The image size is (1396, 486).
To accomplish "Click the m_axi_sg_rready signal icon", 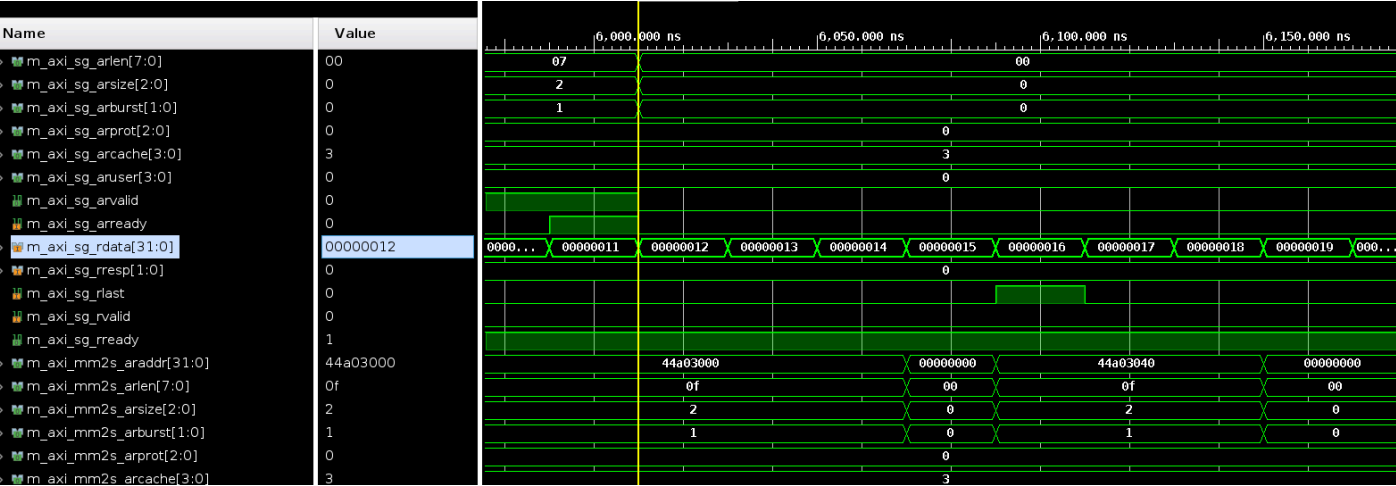I will [x=16, y=340].
